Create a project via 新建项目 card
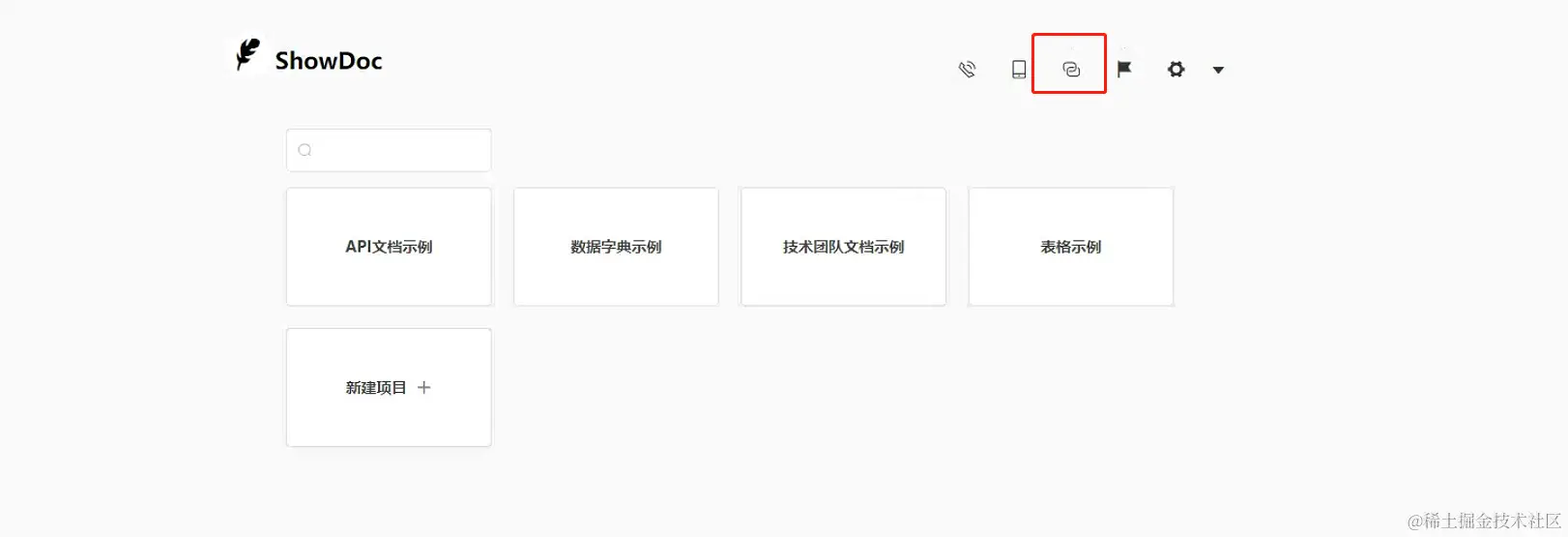The height and width of the screenshot is (537, 1568). click(x=389, y=387)
